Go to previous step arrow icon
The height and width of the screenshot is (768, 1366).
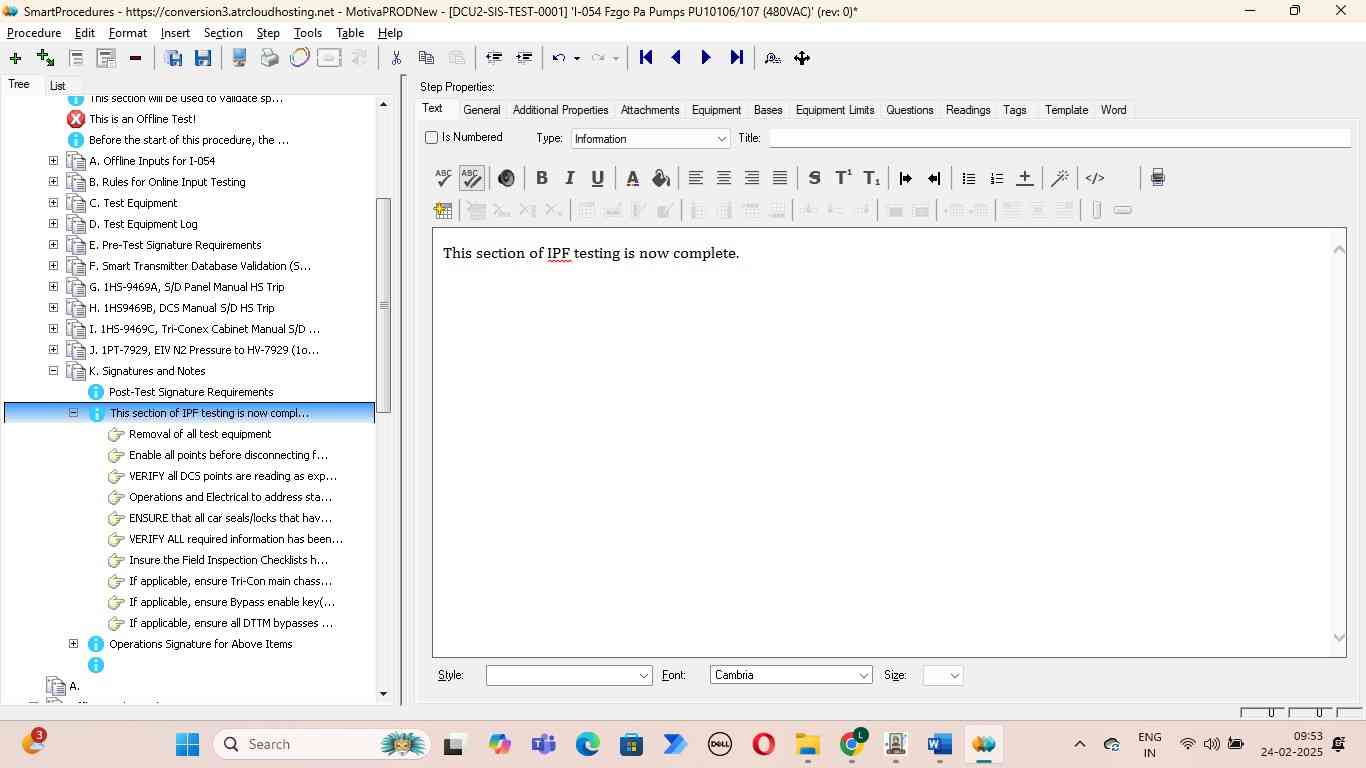pos(676,58)
